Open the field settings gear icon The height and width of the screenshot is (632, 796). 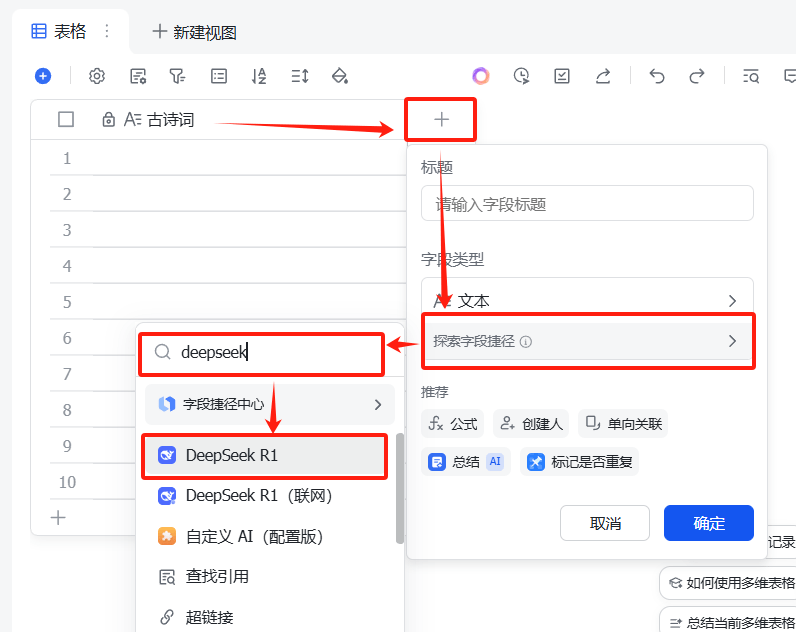(96, 76)
